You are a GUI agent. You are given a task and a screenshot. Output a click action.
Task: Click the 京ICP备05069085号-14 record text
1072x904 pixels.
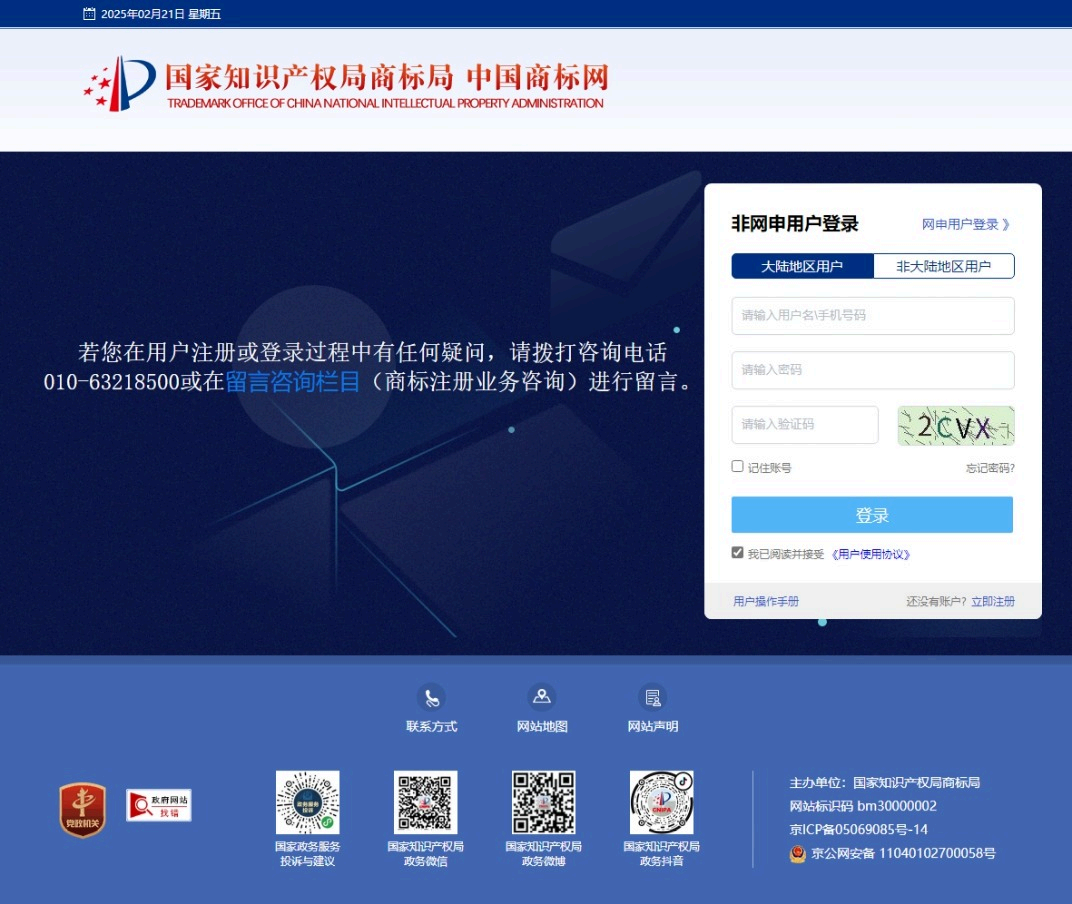click(859, 829)
